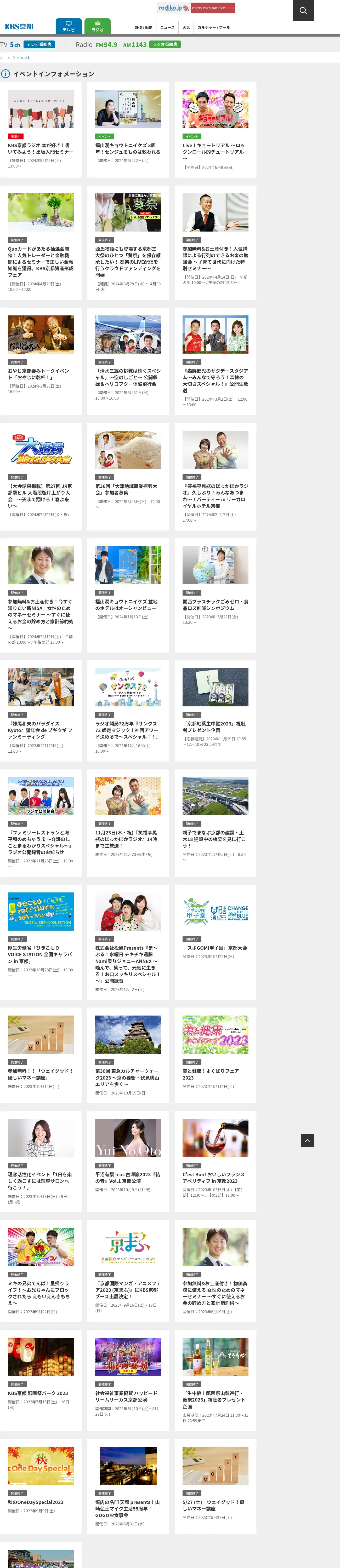Screen dimensions: 340x1568
Task: Open the 出版入門セミナー event thumbnail
Action: [41, 109]
